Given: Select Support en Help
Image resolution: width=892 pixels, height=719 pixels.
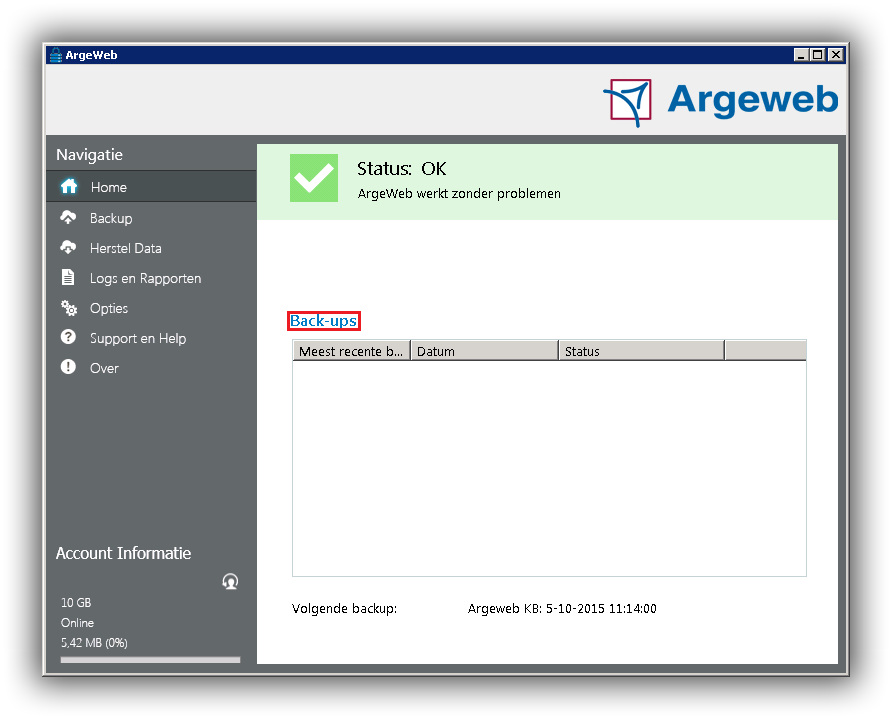Looking at the screenshot, I should tap(151, 338).
